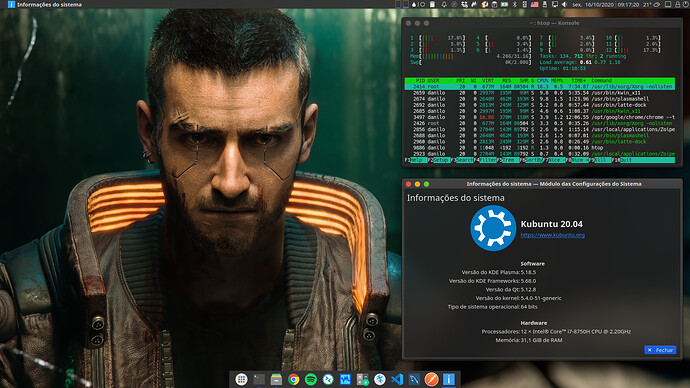Click the 'Memória: 31,1 GiB de RAM' line
The image size is (690, 388).
coord(529,340)
